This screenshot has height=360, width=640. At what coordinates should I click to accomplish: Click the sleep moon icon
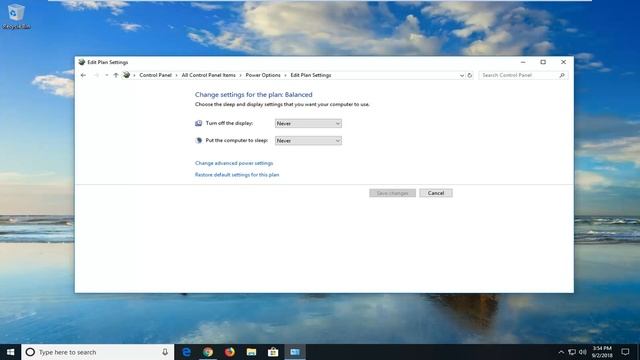tap(198, 140)
